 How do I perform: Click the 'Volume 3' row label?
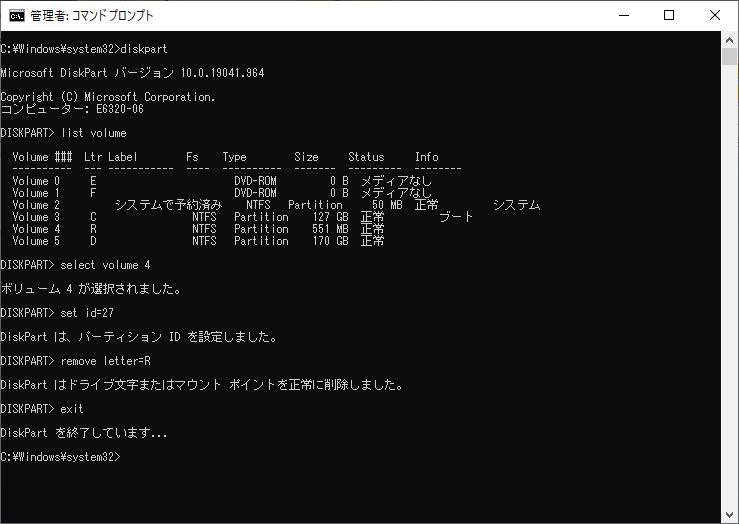pos(36,217)
